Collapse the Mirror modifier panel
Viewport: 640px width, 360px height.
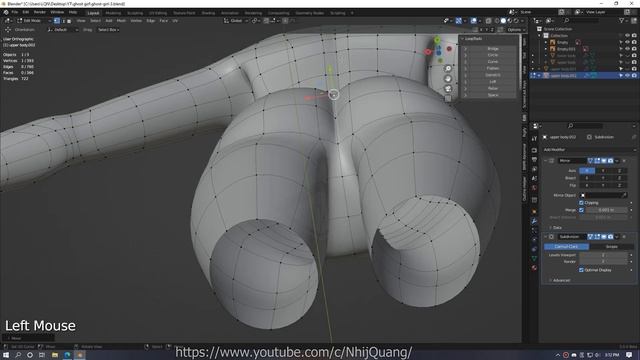pos(545,161)
